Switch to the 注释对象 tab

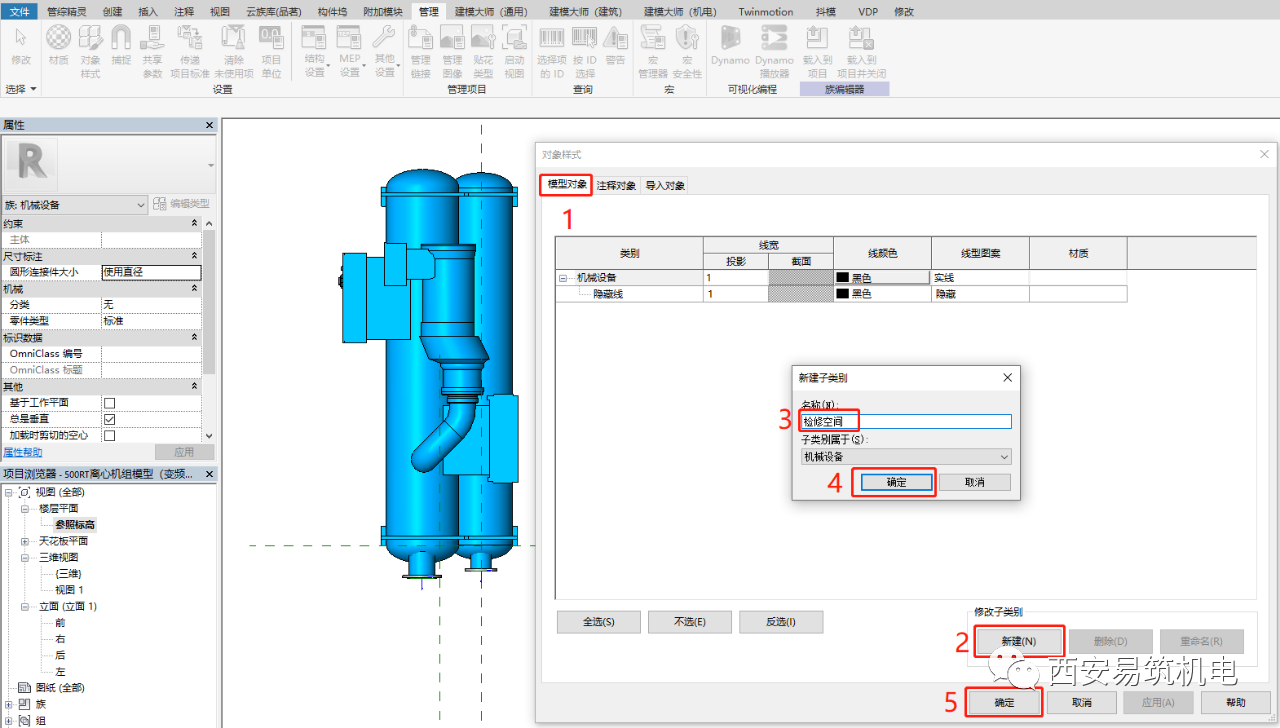tap(616, 186)
